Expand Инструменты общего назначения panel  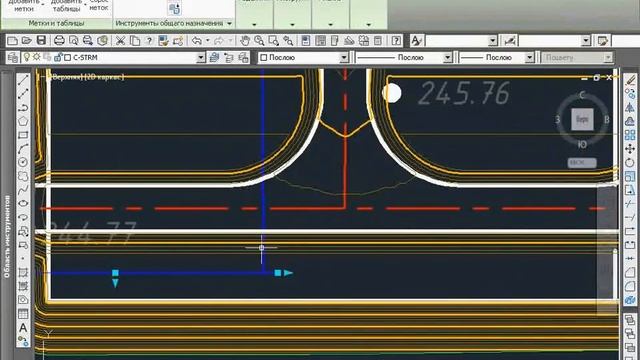[x=229, y=24]
